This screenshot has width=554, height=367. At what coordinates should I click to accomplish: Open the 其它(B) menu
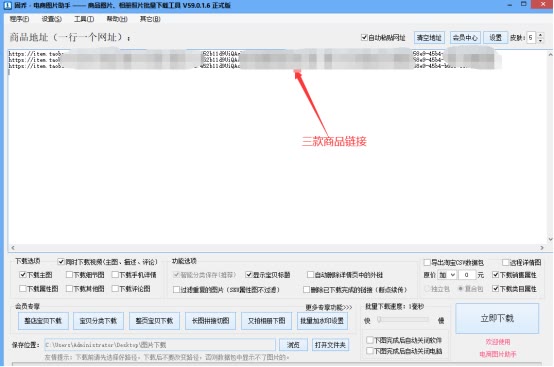[150, 19]
